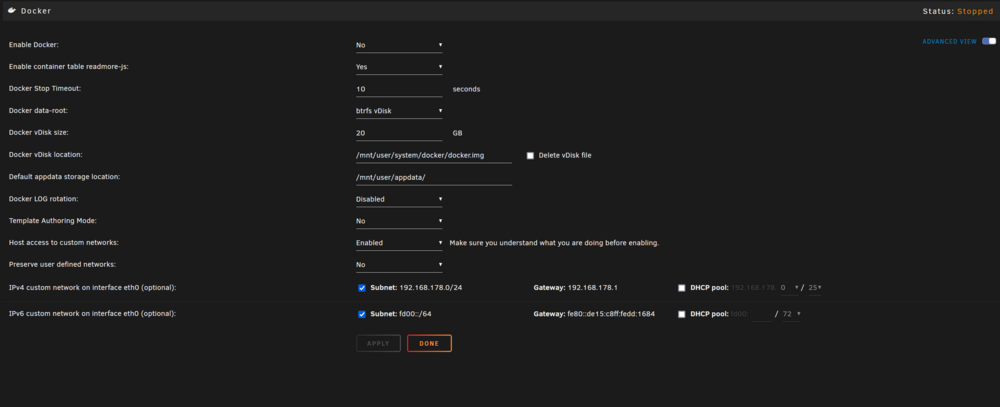Open the Enable Docker dropdown
This screenshot has height=407, width=1000.
[399, 45]
